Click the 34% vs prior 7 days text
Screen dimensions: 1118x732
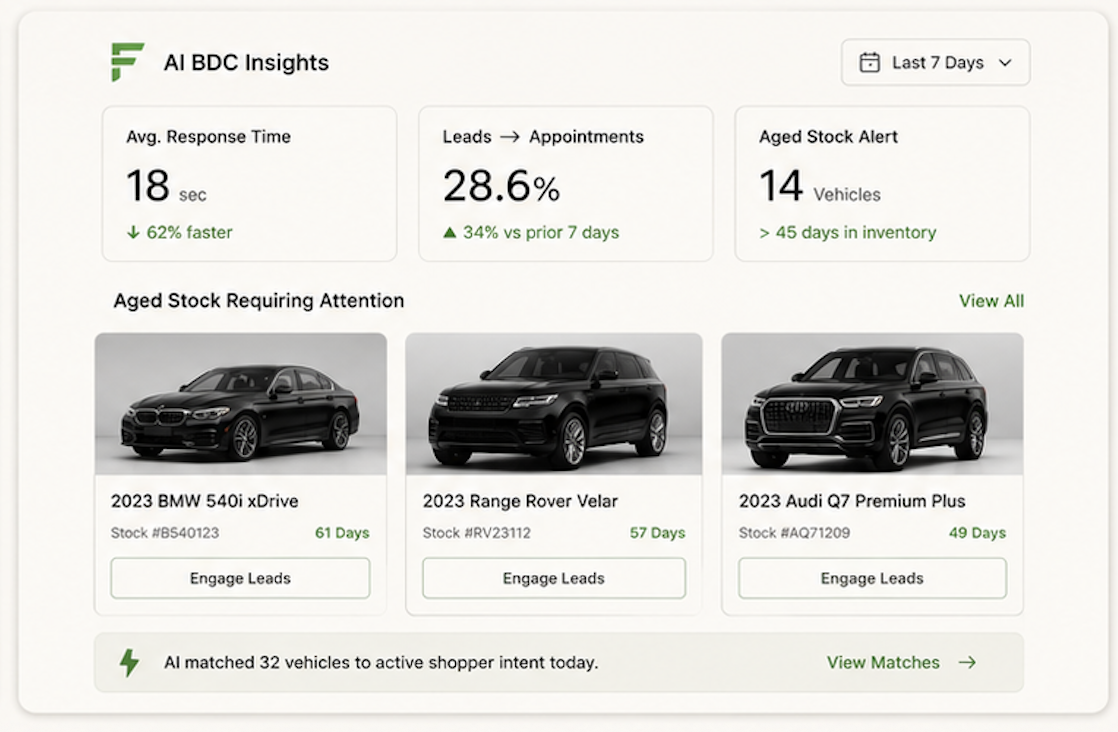click(x=541, y=232)
